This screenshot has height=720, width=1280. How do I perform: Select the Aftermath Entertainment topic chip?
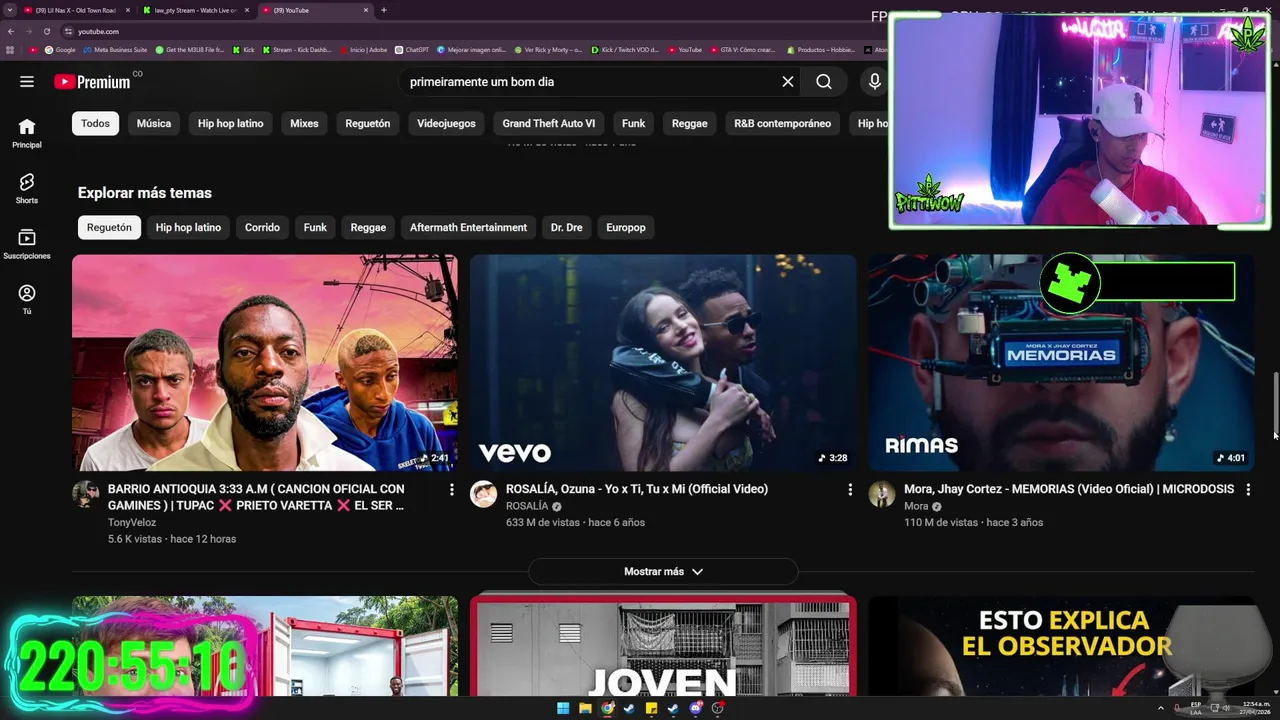coord(468,227)
